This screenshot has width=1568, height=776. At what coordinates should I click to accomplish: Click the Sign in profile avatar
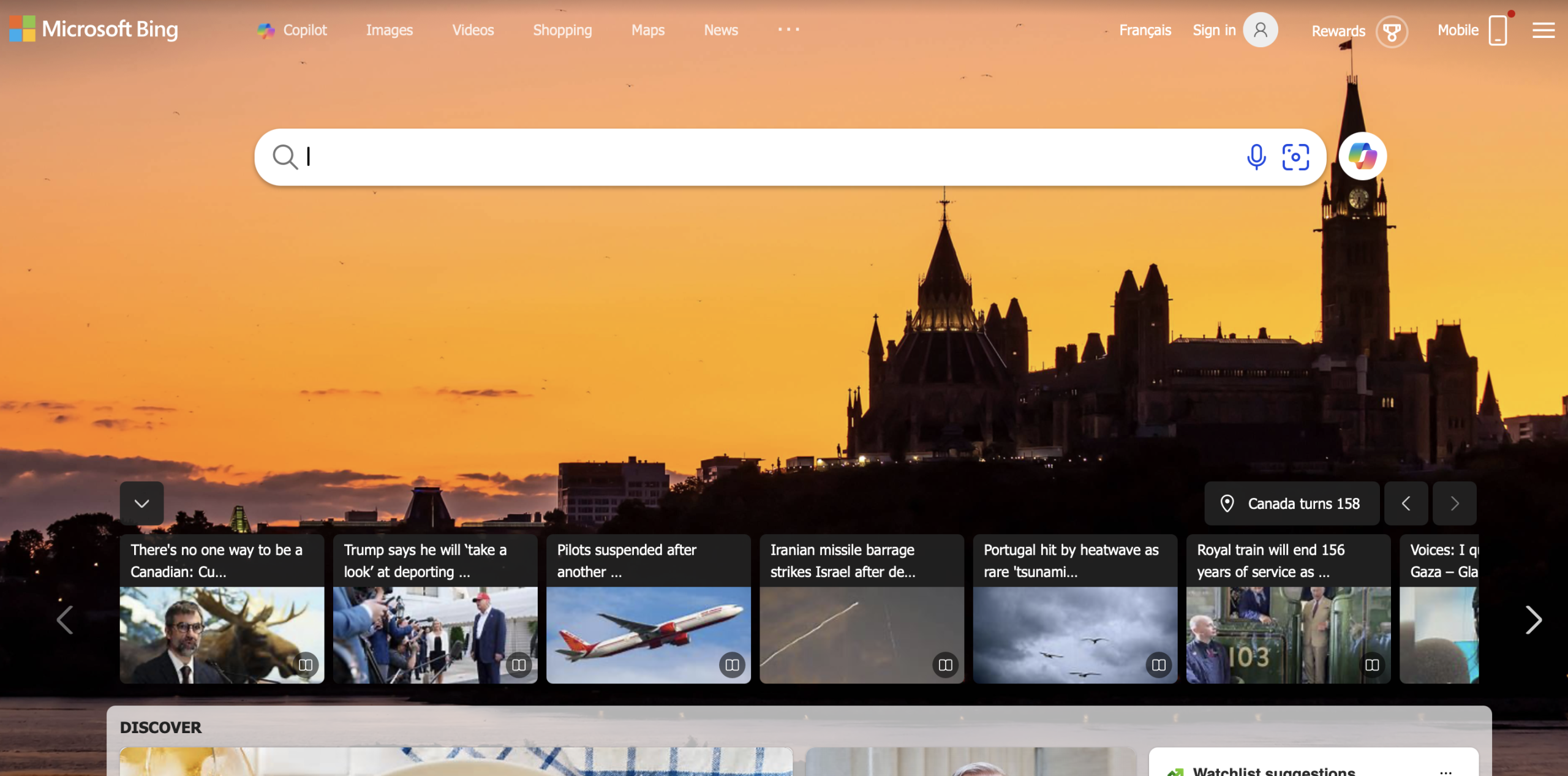[1260, 30]
